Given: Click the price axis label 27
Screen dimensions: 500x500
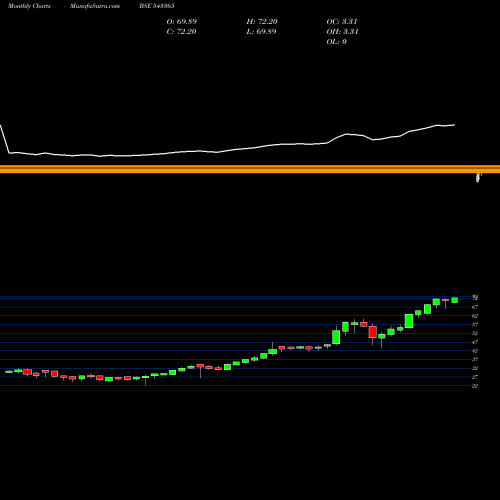Looking at the screenshot, I should click(x=475, y=377).
